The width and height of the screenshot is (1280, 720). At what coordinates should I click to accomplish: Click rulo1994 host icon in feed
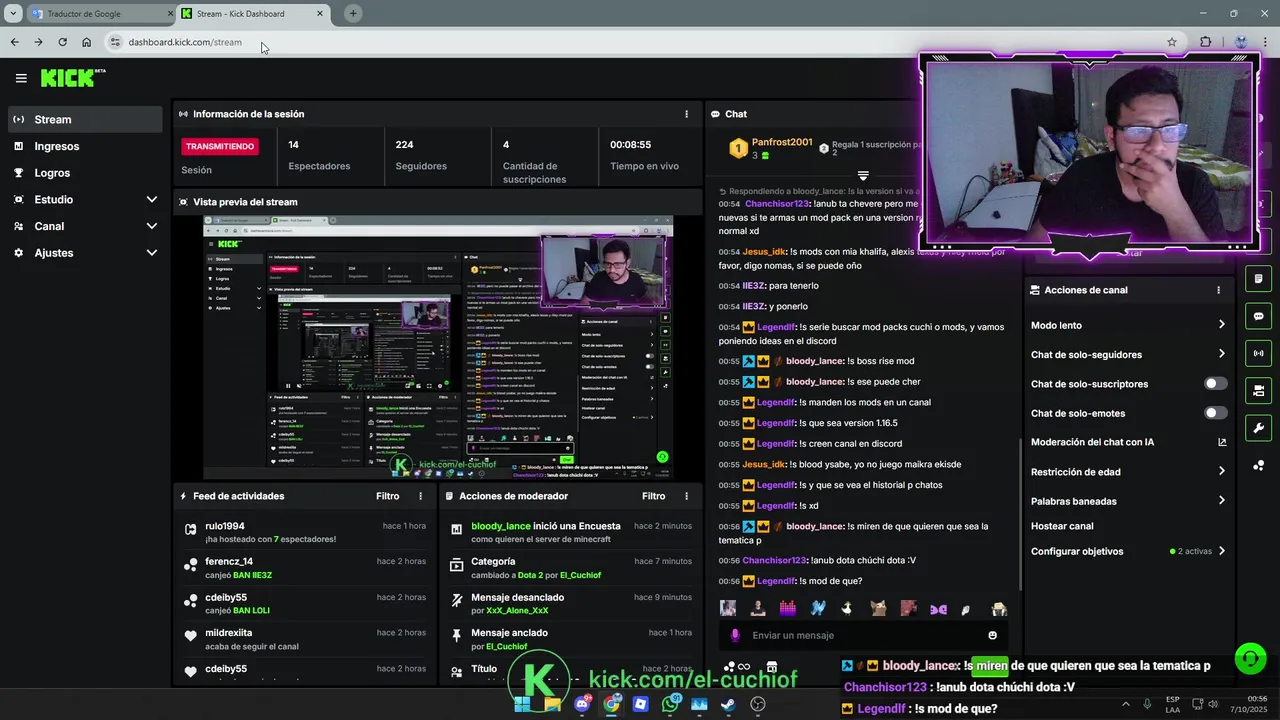tap(190, 530)
